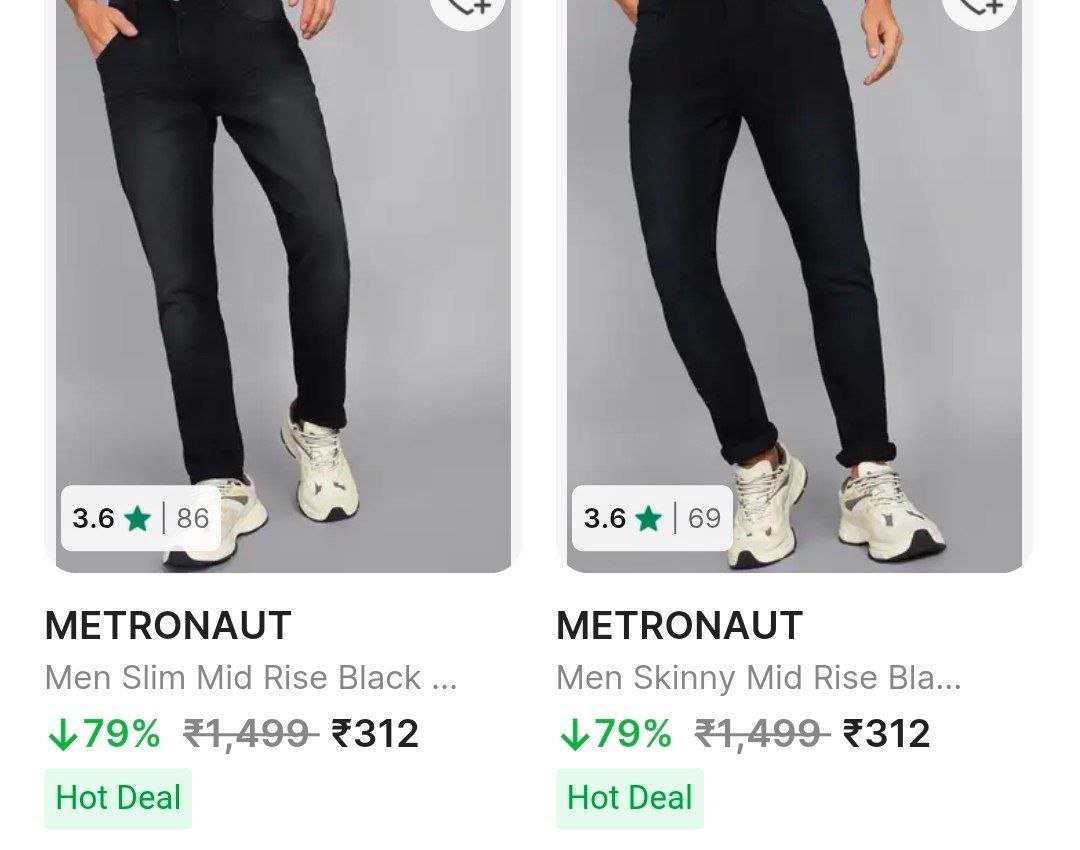1080x850 pixels.
Task: Click green star beside the 86 review count
Action: (138, 518)
